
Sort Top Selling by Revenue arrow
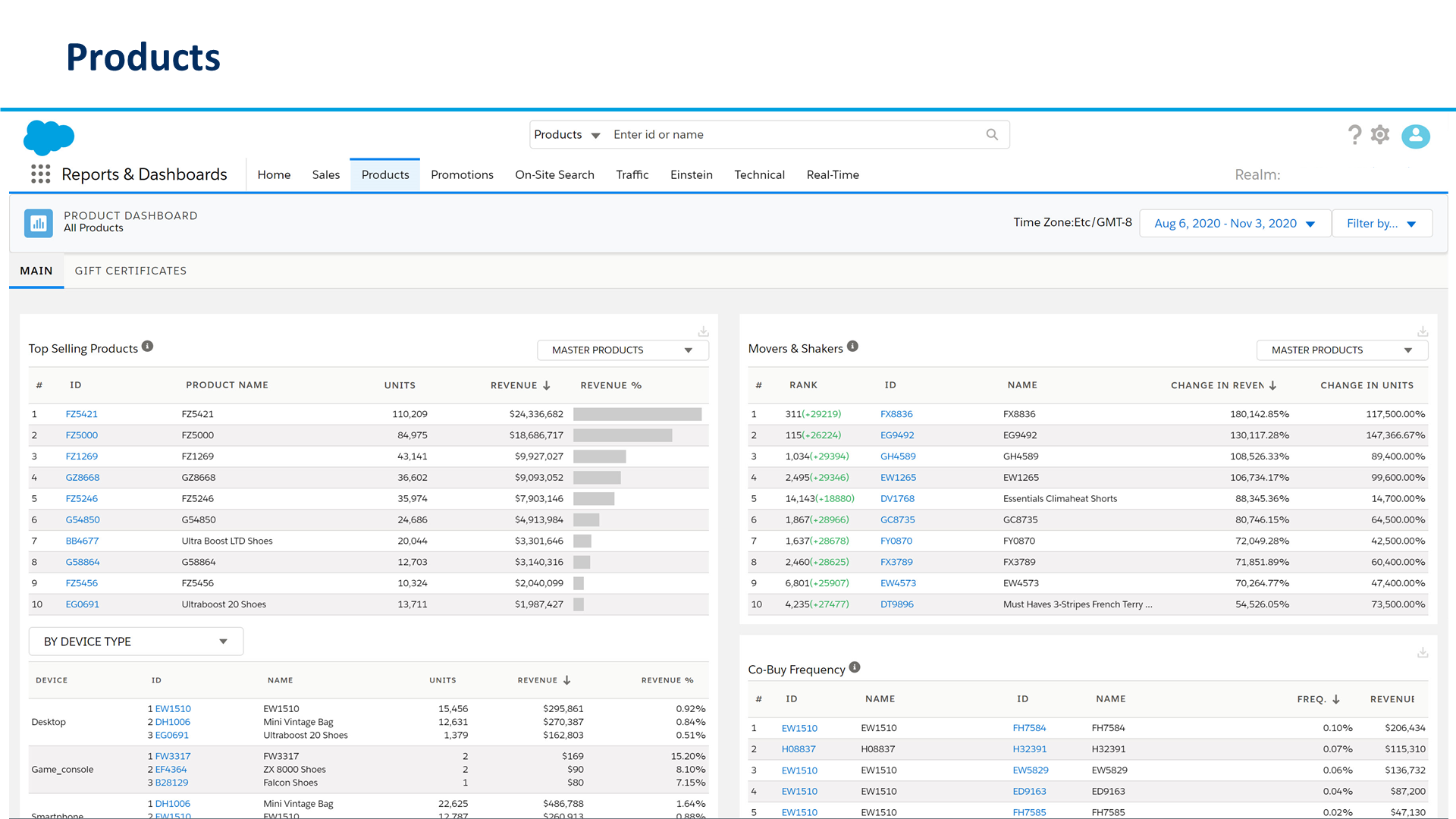tap(546, 385)
